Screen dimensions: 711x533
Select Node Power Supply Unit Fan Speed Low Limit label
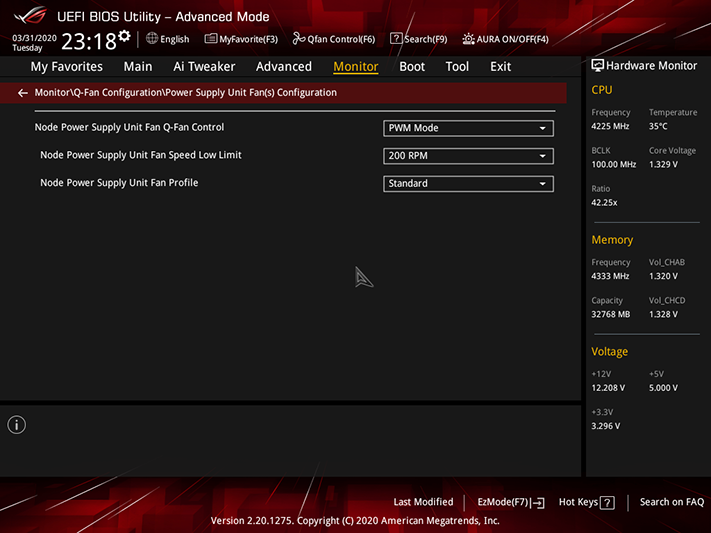tap(141, 155)
